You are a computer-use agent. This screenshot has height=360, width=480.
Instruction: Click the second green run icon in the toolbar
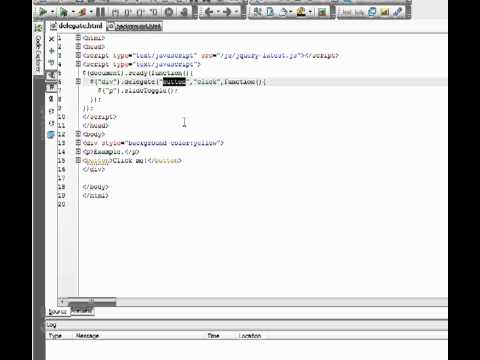[63, 12]
